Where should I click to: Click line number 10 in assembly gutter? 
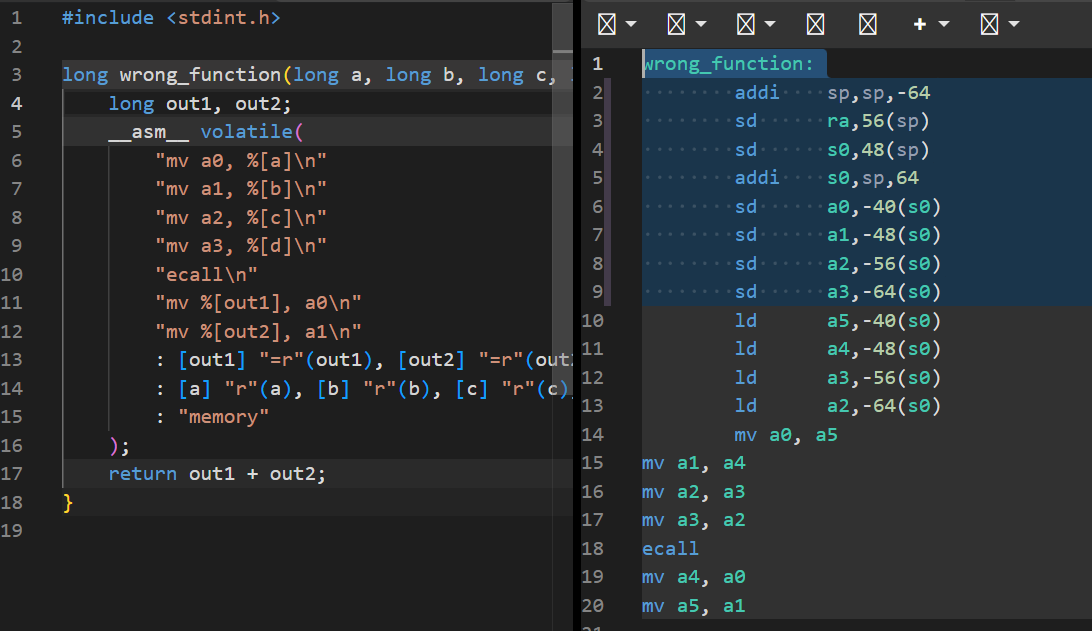coord(593,320)
